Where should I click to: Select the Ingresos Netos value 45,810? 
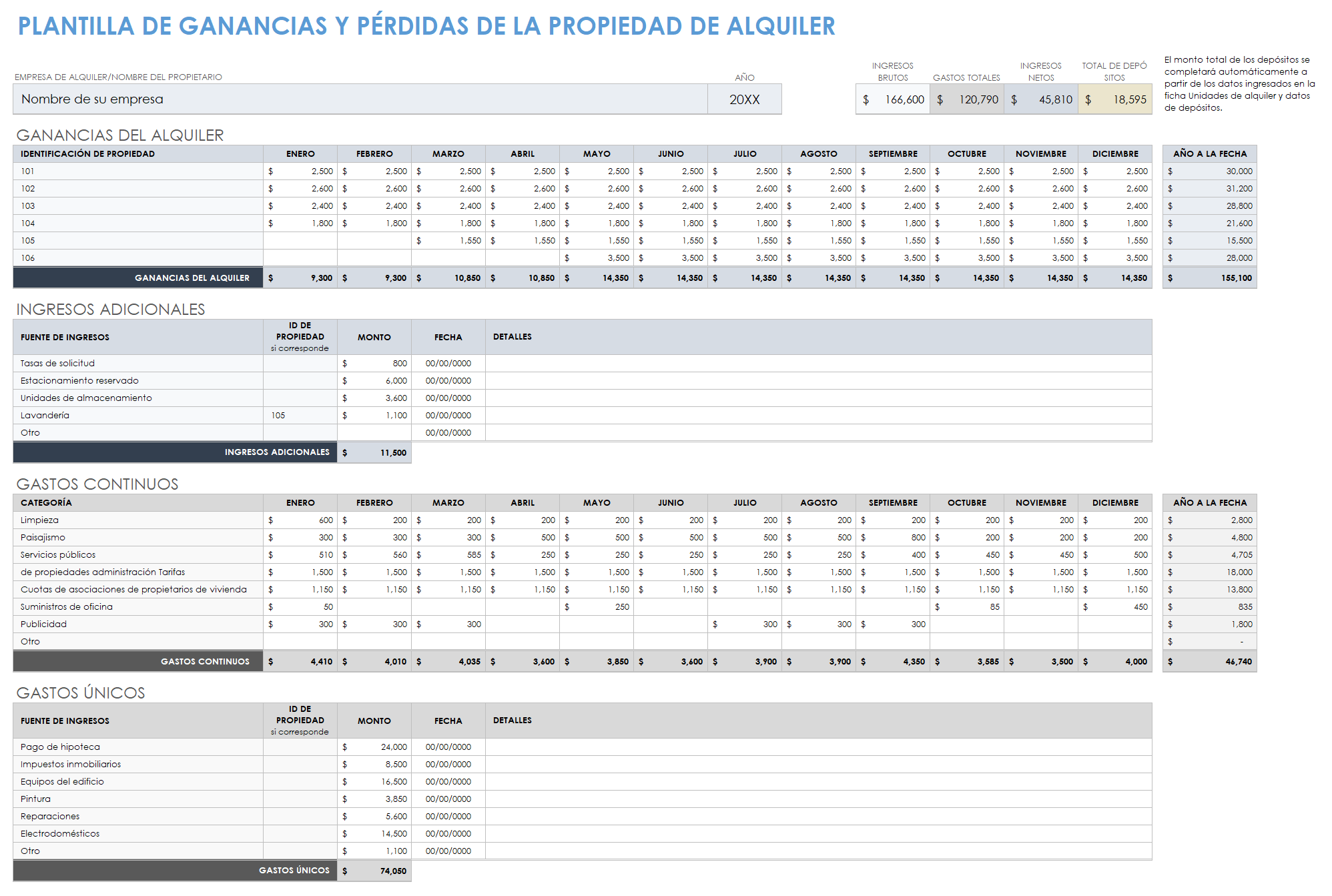tap(1041, 99)
